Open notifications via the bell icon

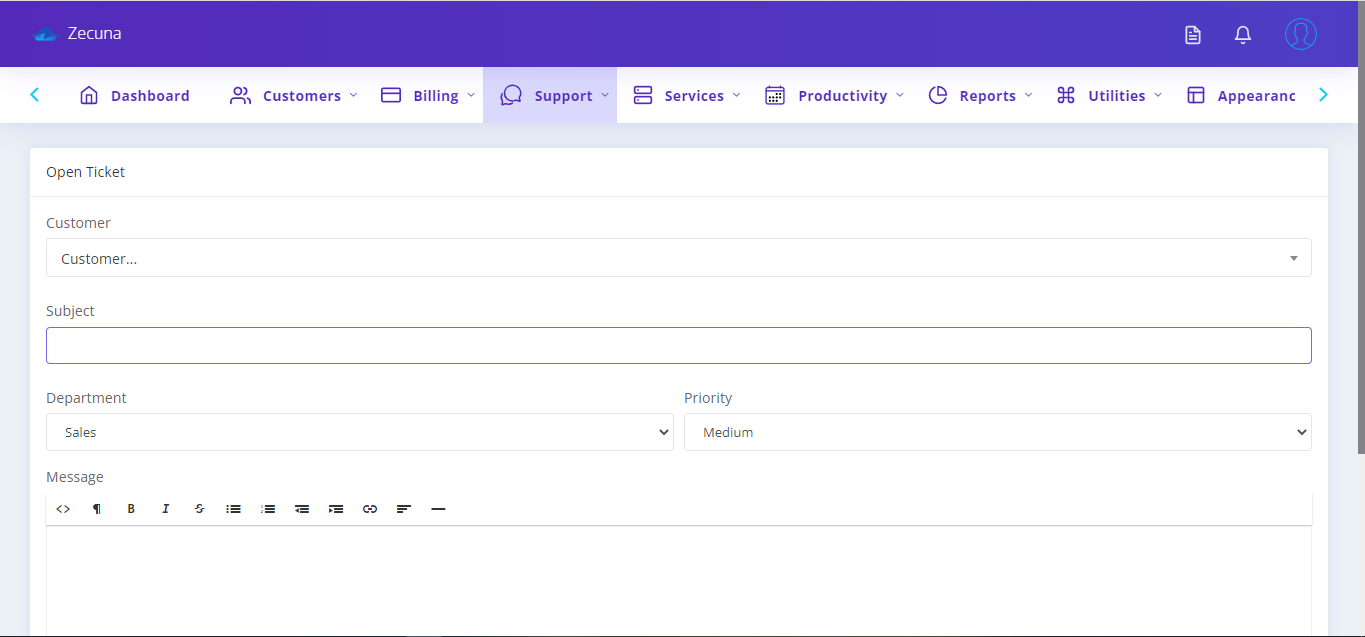tap(1242, 33)
